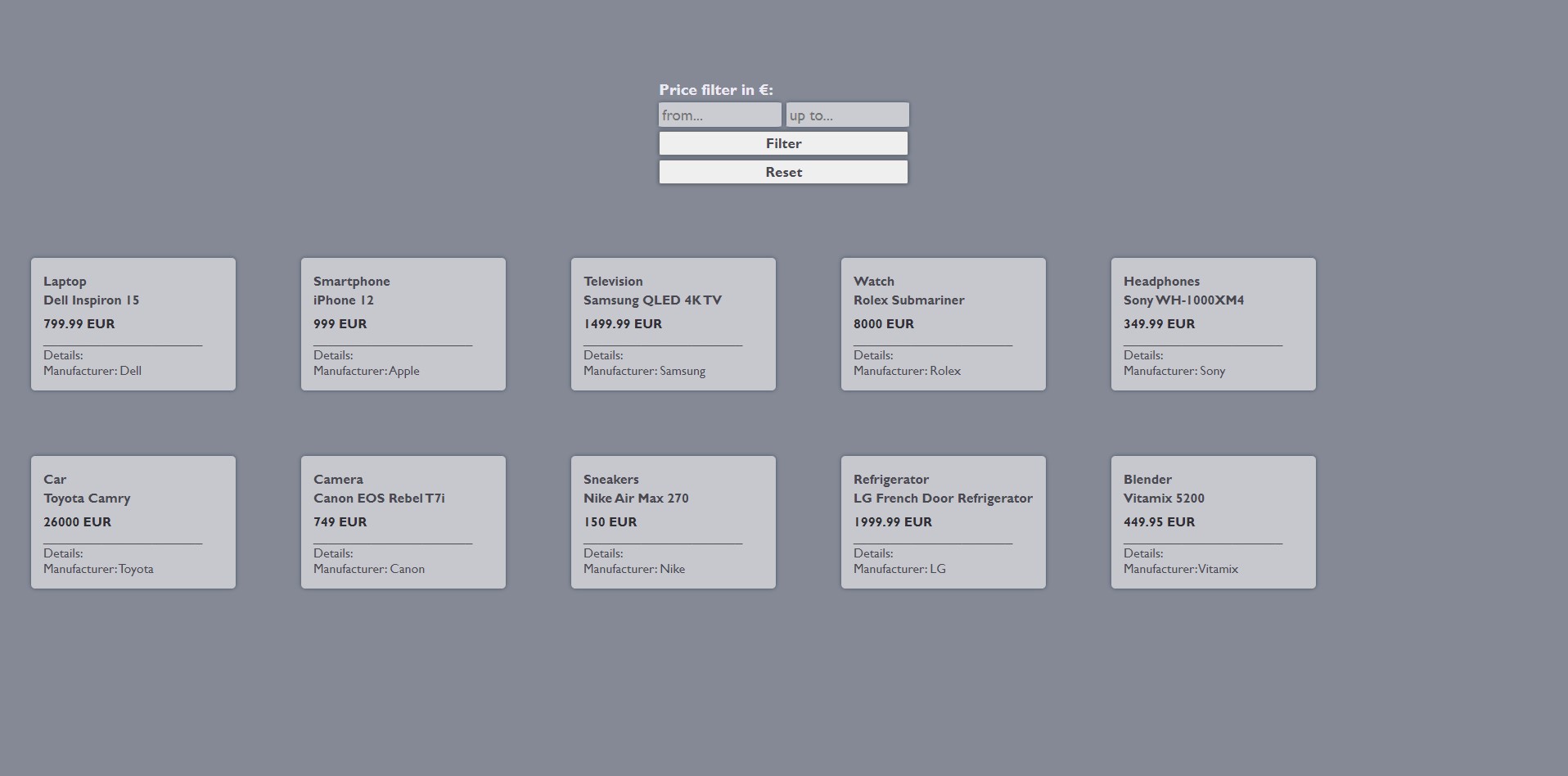Click 'Manufacturer: Dell' detail text
The width and height of the screenshot is (1568, 776).
(92, 371)
